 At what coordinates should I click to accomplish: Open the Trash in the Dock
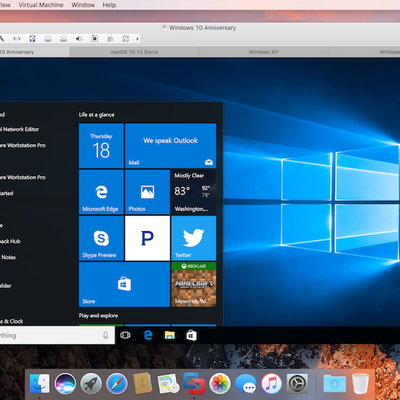point(360,383)
